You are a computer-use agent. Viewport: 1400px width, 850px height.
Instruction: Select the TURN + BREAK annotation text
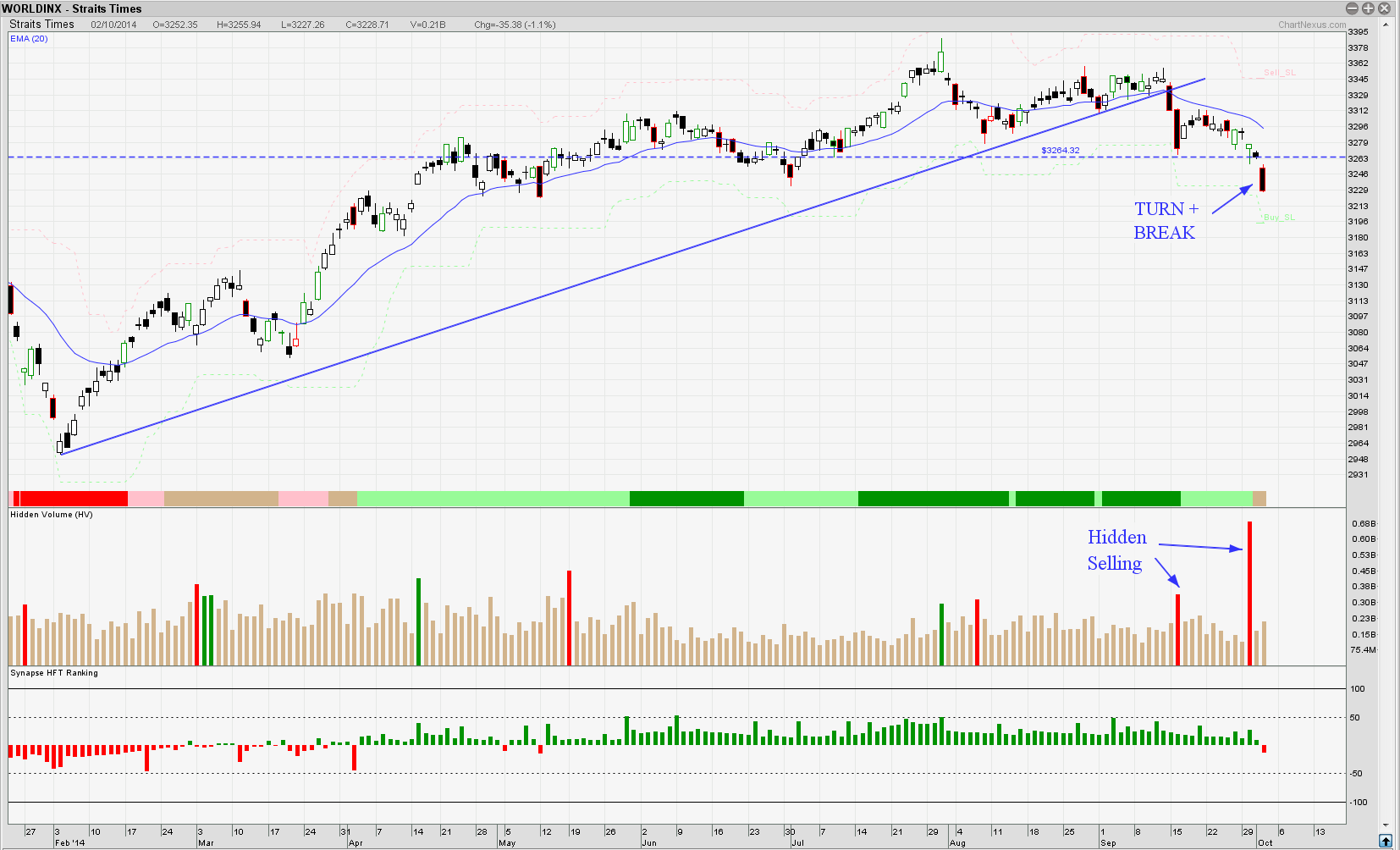pos(1166,221)
